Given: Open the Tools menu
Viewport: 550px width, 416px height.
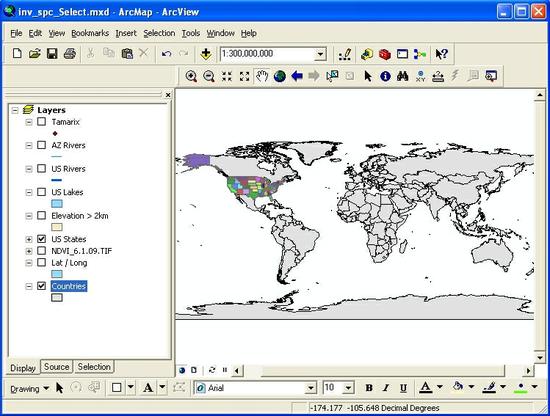Looking at the screenshot, I should [x=191, y=33].
